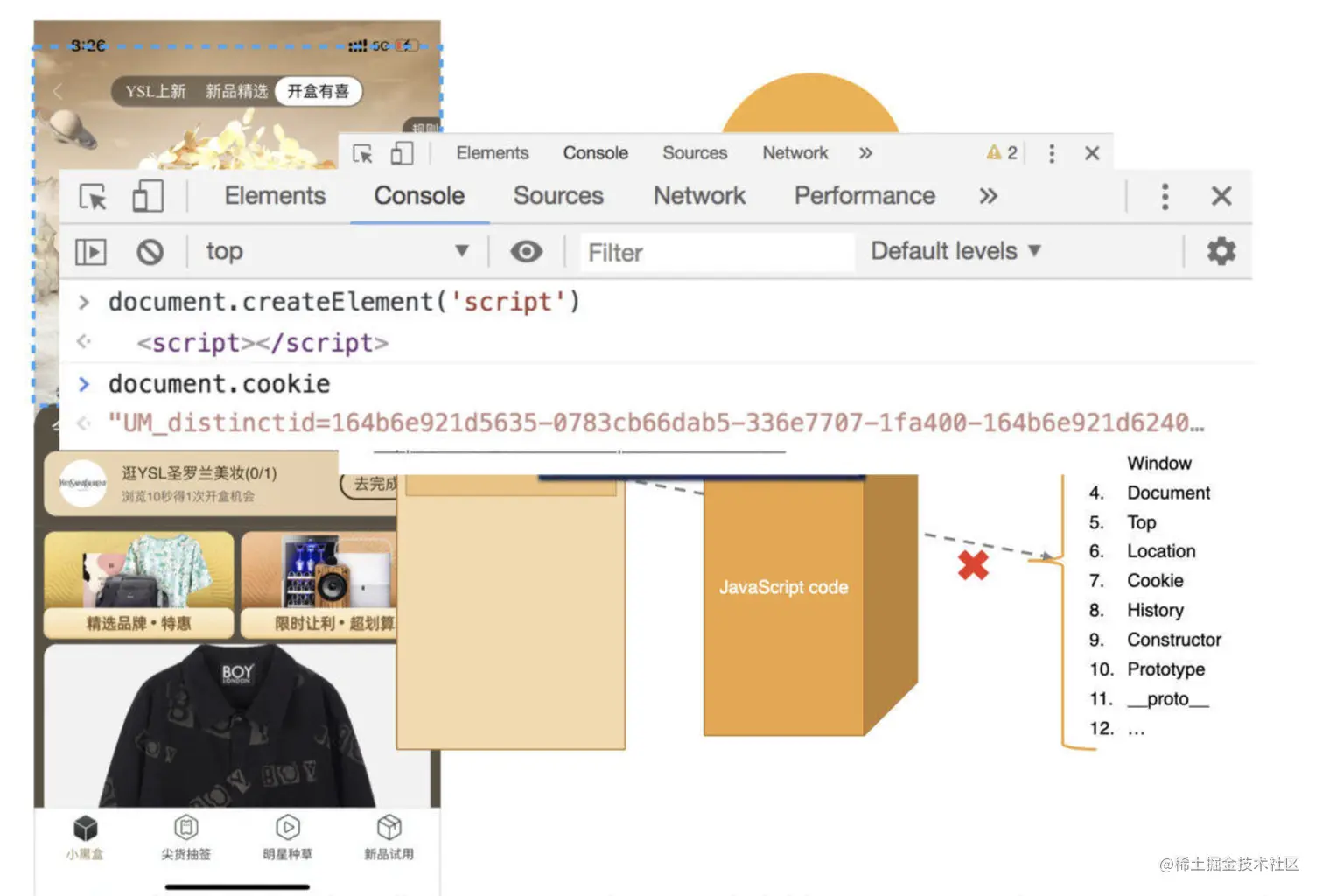Toggle the small device icon in the back DevTools window

[x=402, y=153]
